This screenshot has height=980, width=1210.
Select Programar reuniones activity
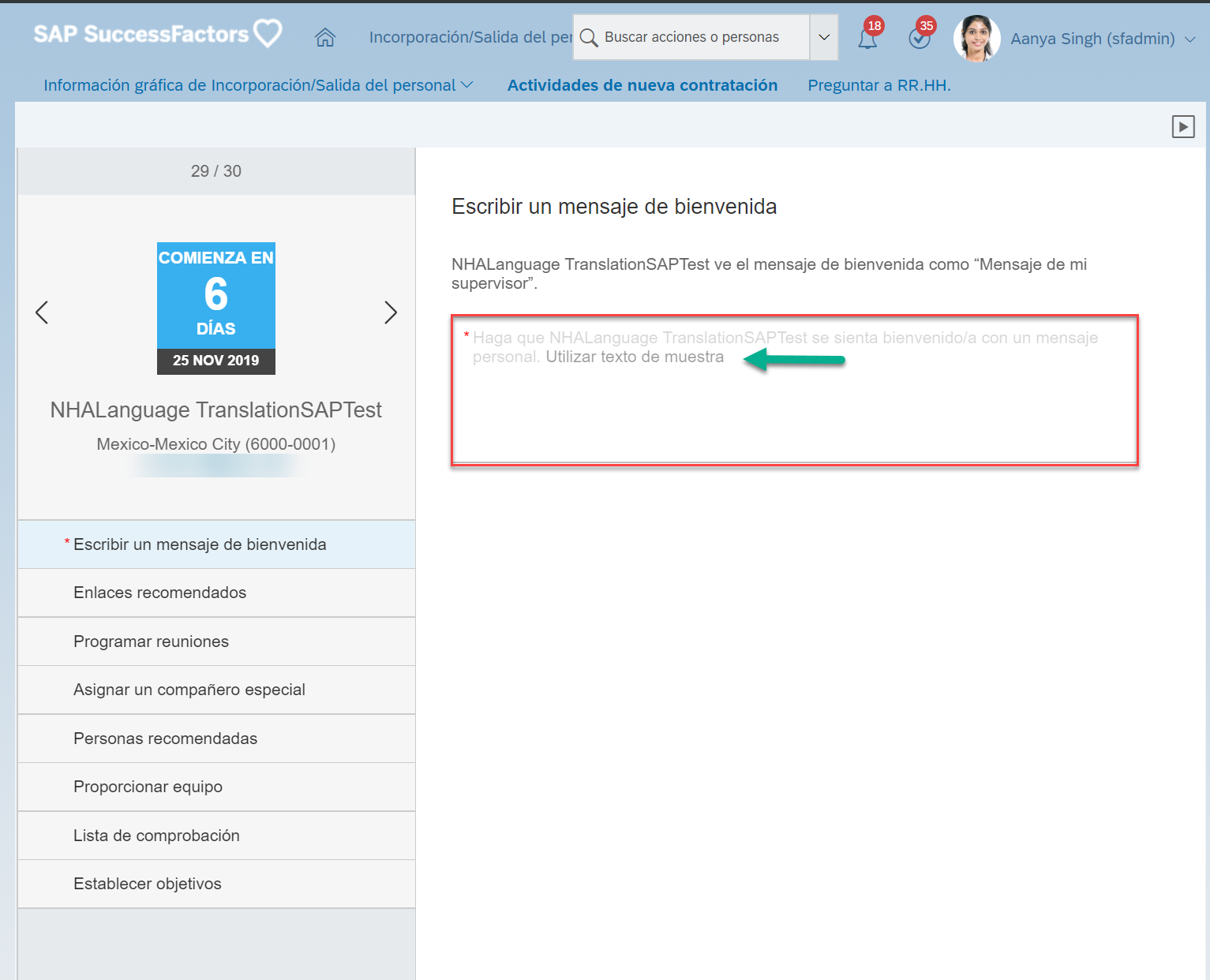point(216,641)
